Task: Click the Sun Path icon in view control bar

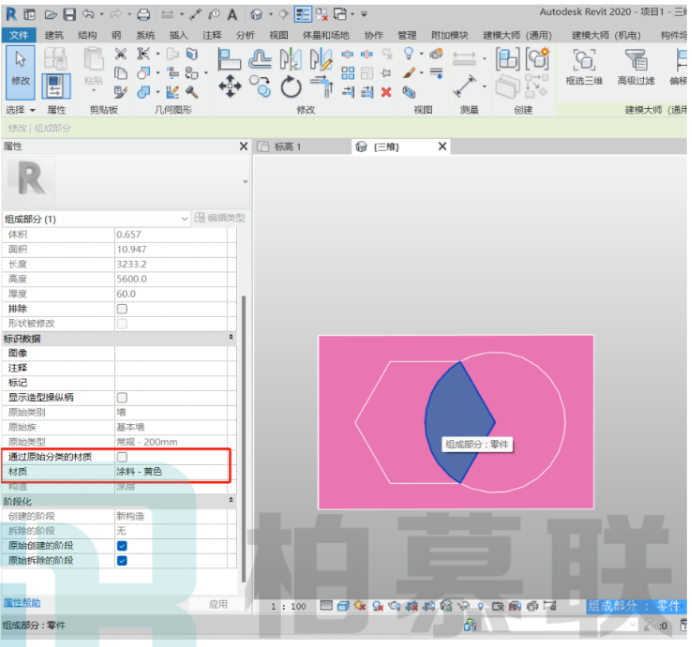Action: point(360,606)
